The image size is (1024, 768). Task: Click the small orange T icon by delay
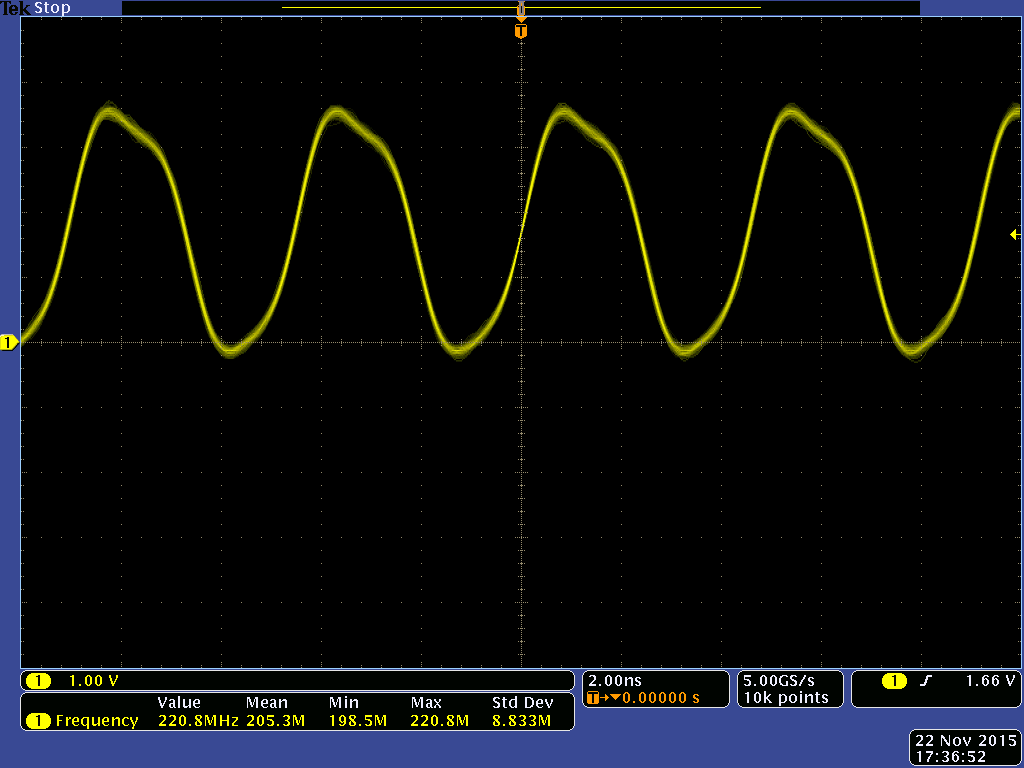coord(593,698)
